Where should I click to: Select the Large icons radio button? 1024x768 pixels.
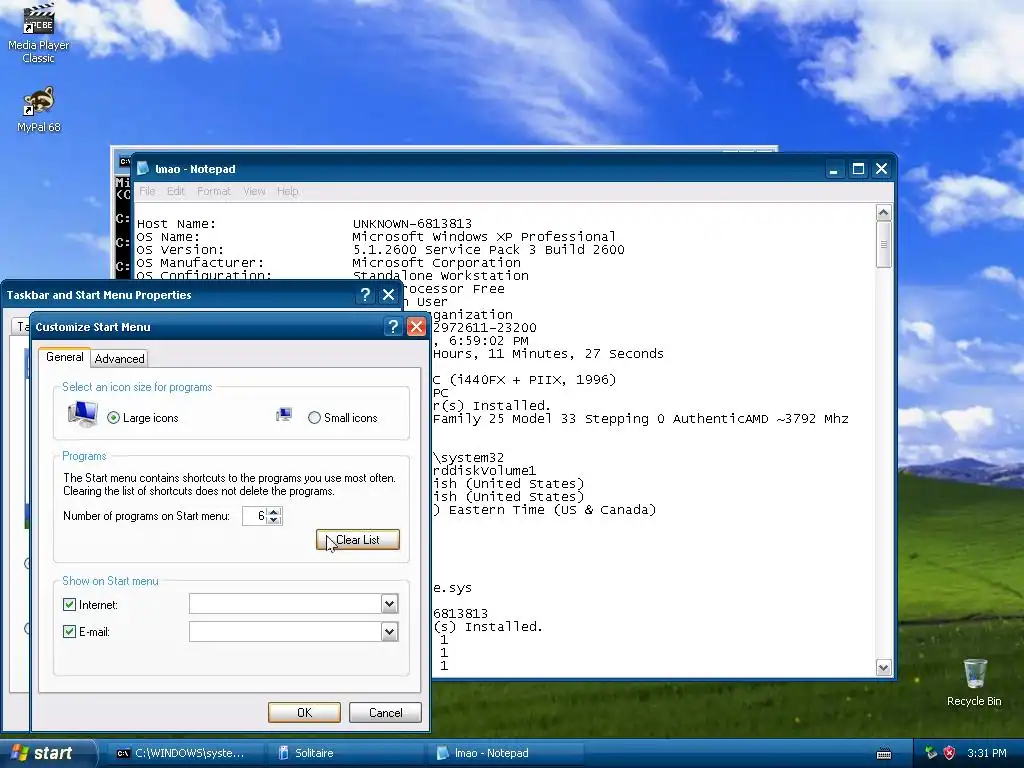tap(114, 418)
